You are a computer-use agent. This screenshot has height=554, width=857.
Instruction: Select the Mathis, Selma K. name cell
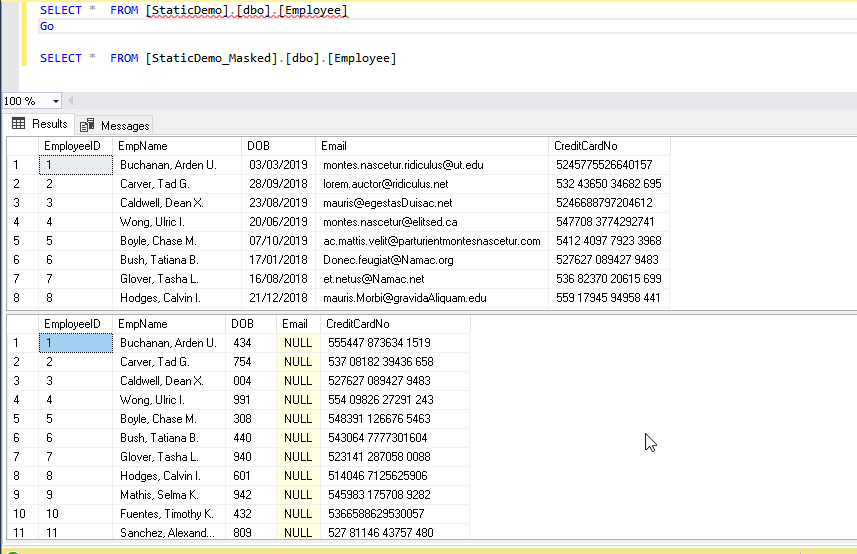tap(160, 495)
